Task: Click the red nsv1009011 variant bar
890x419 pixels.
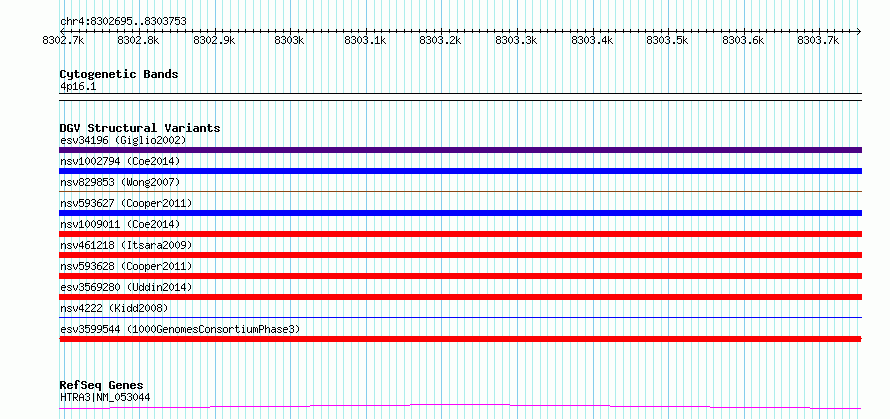Action: coord(460,234)
